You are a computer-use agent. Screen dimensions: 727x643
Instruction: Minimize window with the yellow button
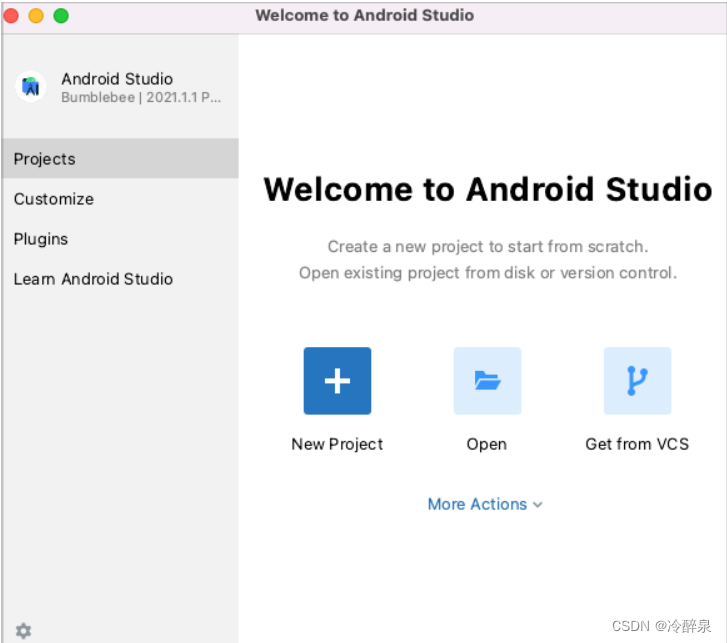(36, 16)
